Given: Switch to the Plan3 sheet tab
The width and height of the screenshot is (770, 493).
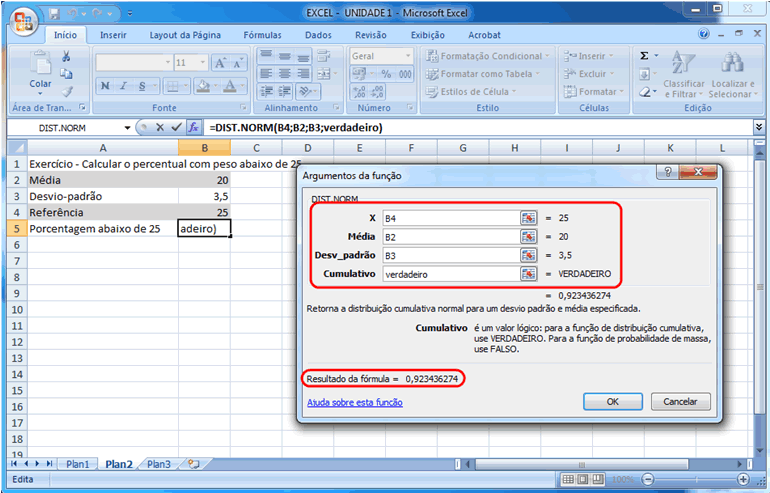Looking at the screenshot, I should [x=158, y=464].
